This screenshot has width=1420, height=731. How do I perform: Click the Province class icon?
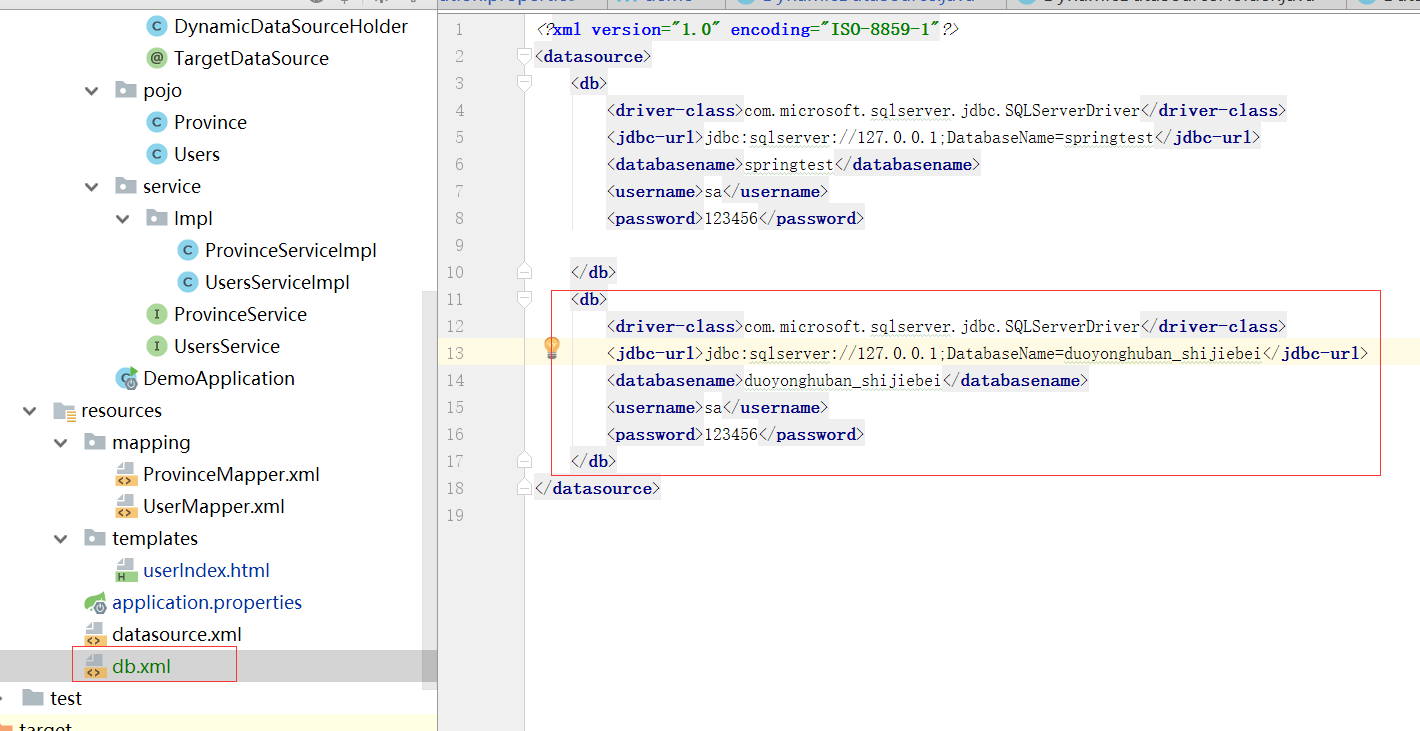pos(156,122)
